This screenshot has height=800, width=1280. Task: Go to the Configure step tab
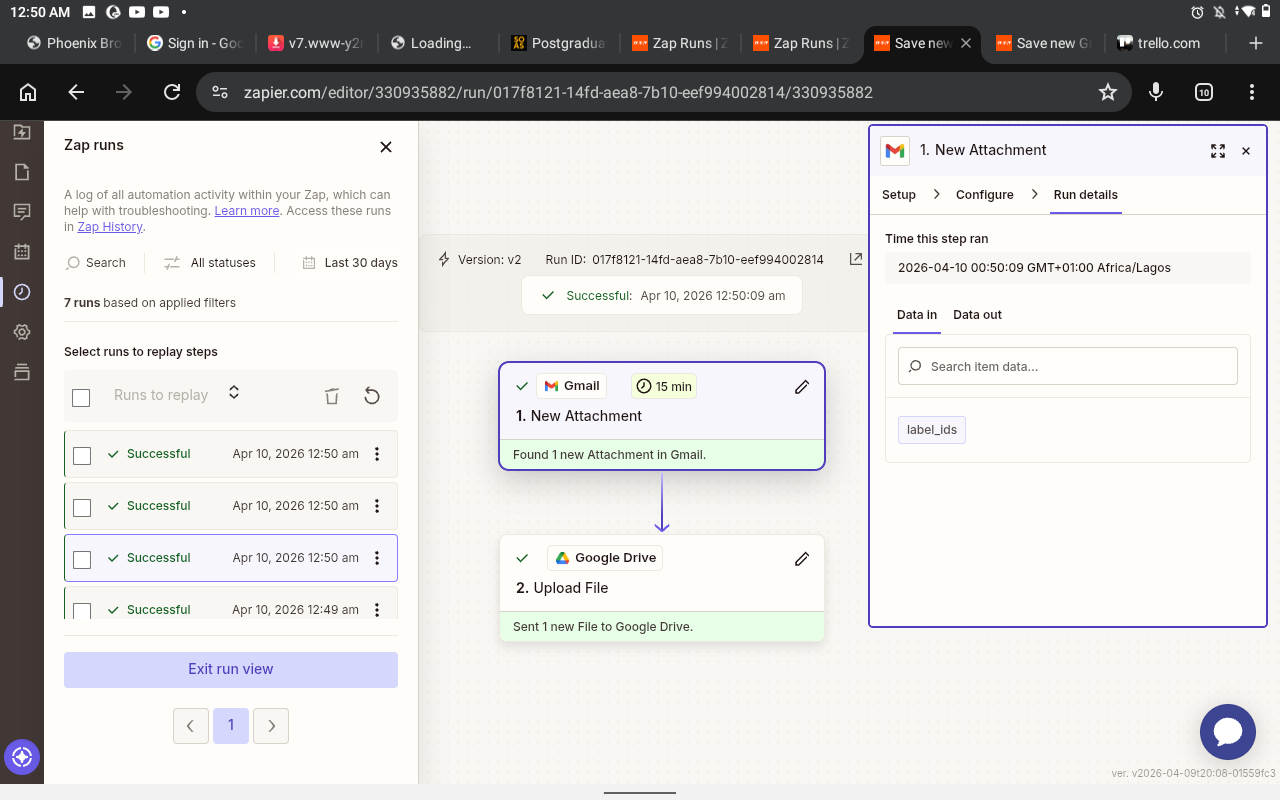[985, 195]
